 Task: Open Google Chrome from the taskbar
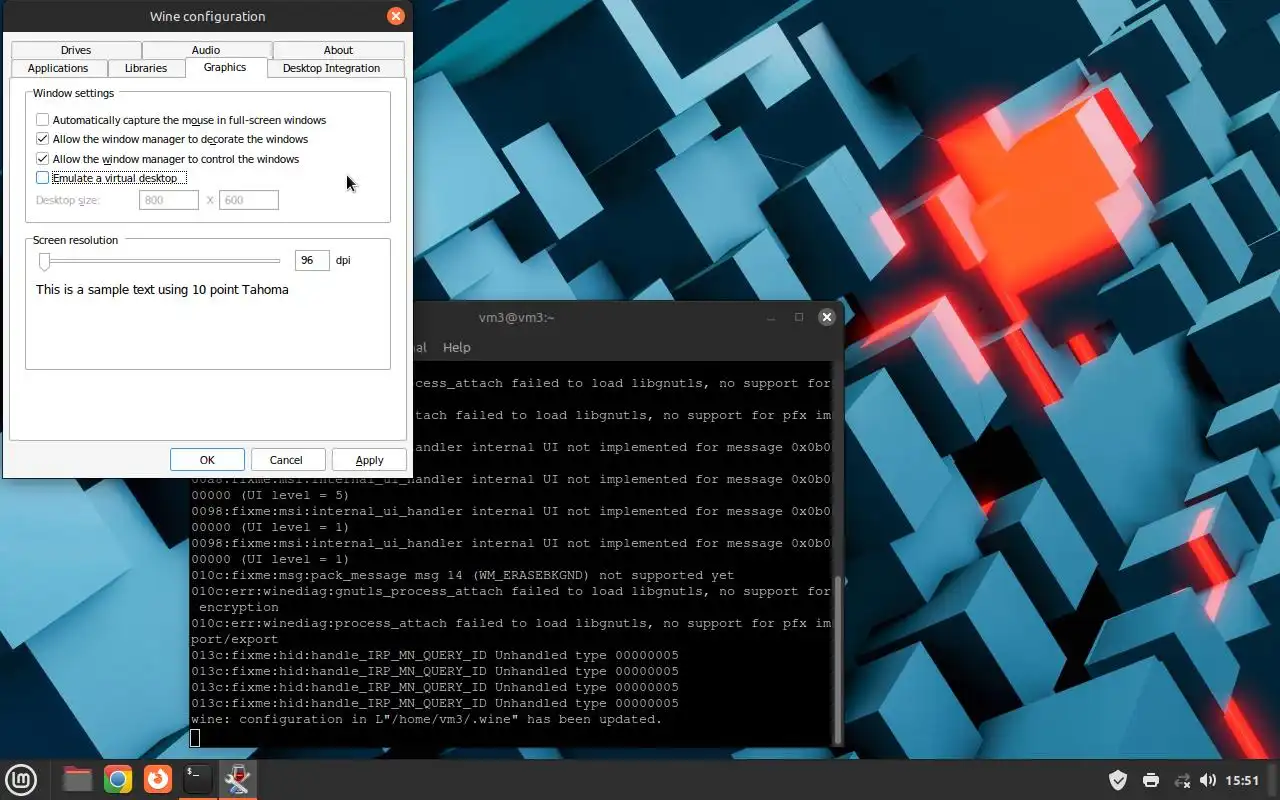[118, 779]
